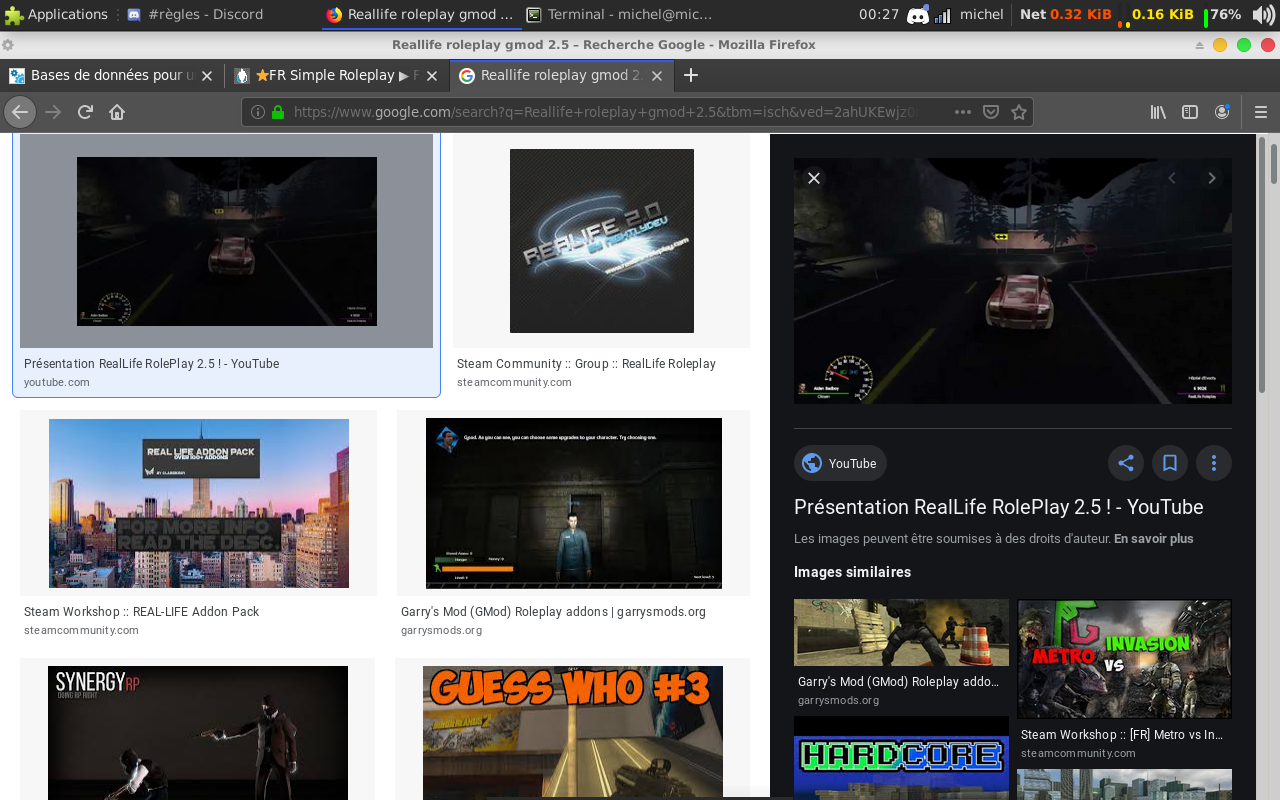The height and width of the screenshot is (800, 1280).
Task: Open the Real Life Addon Pack thumbnail
Action: (x=199, y=503)
